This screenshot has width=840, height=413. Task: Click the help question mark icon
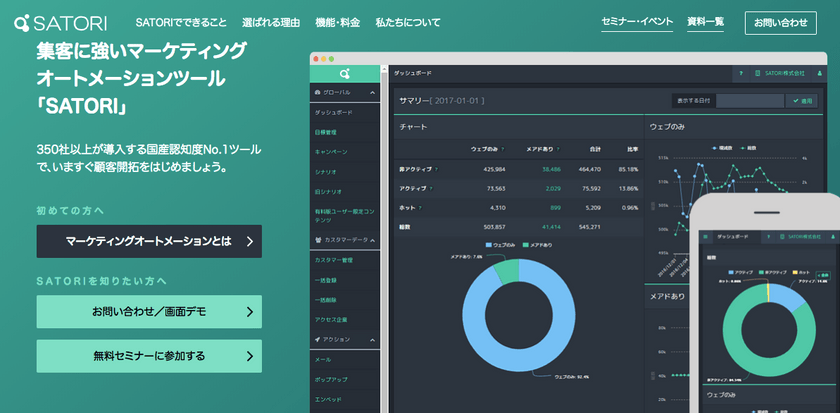[740, 73]
